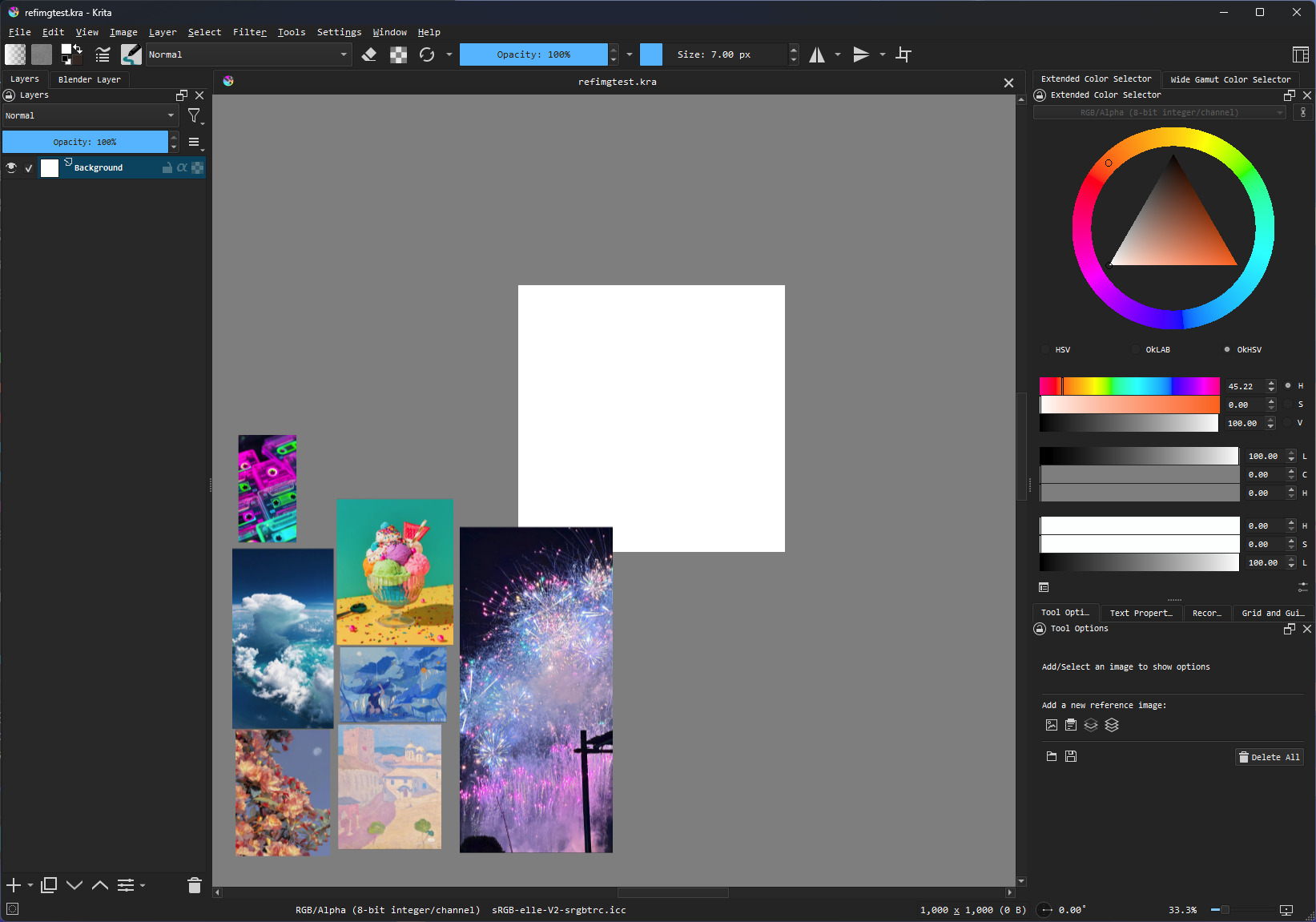This screenshot has width=1316, height=922.
Task: Open the layer properties dropdown arrow
Action: [143, 885]
